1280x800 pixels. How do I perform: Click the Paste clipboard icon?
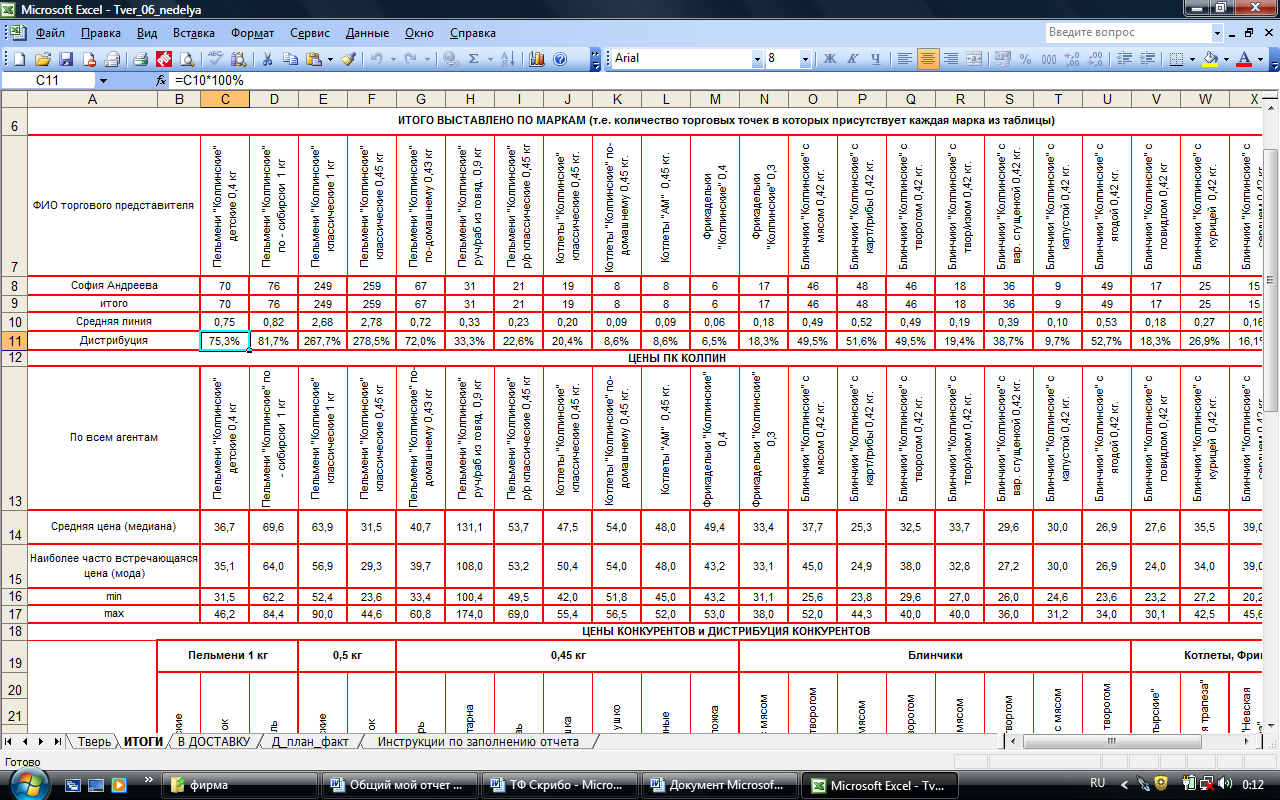pyautogui.click(x=313, y=59)
